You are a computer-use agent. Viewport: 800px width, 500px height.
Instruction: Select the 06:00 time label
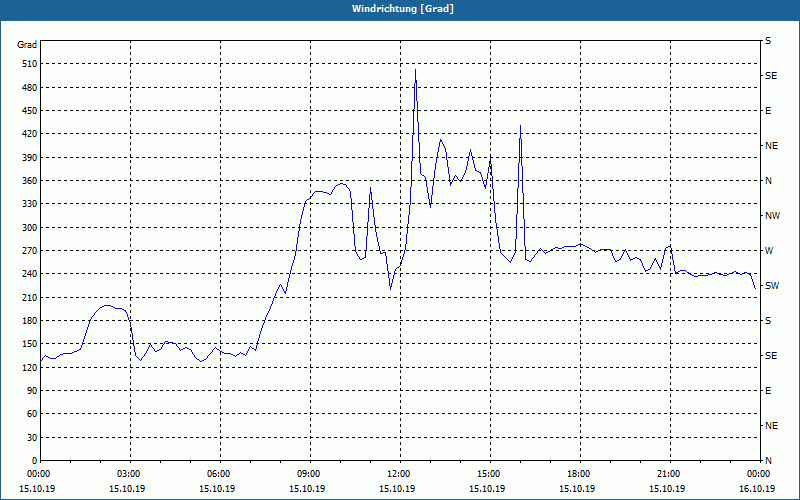[x=220, y=474]
